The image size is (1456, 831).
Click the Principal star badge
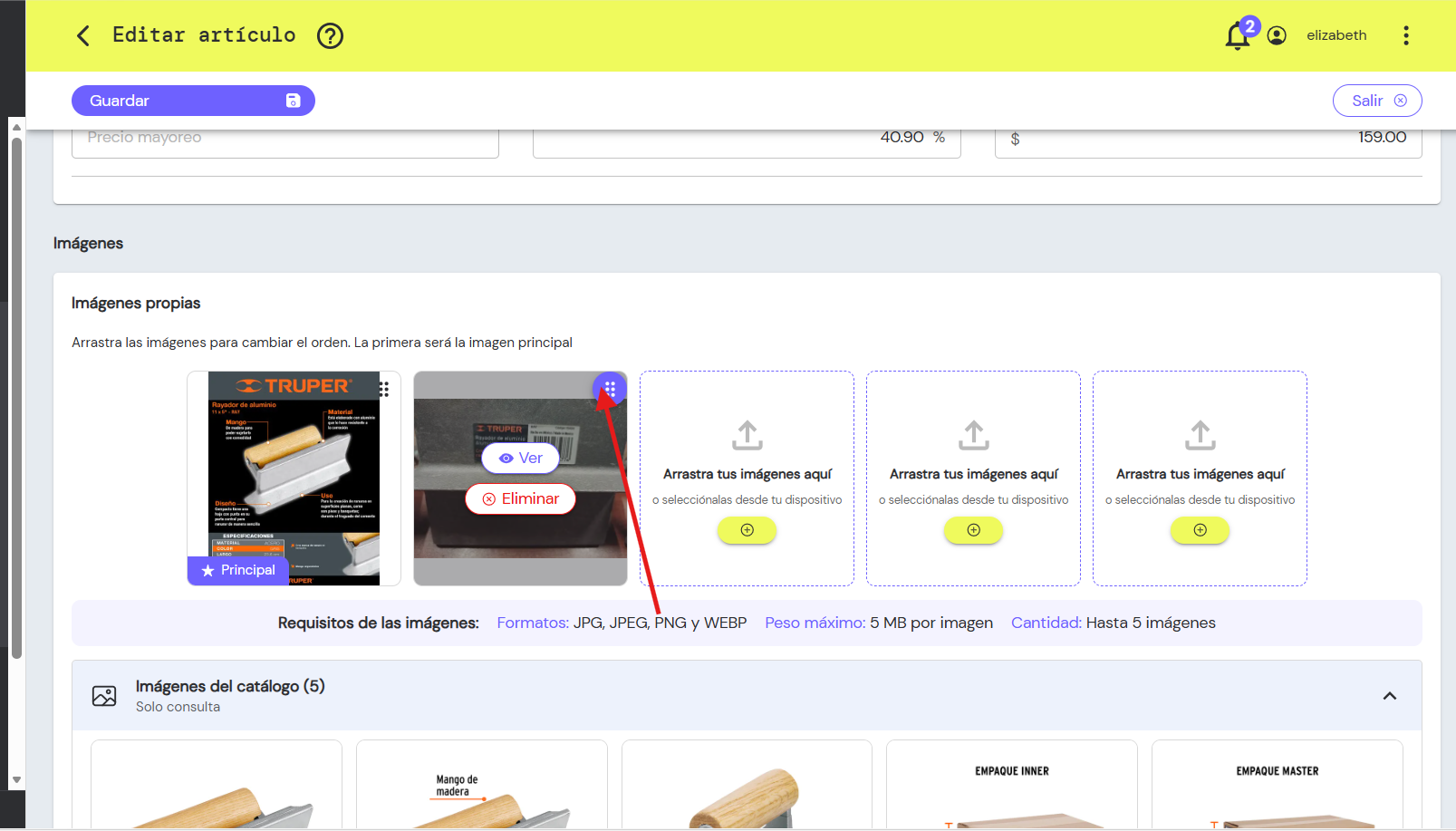tap(238, 570)
